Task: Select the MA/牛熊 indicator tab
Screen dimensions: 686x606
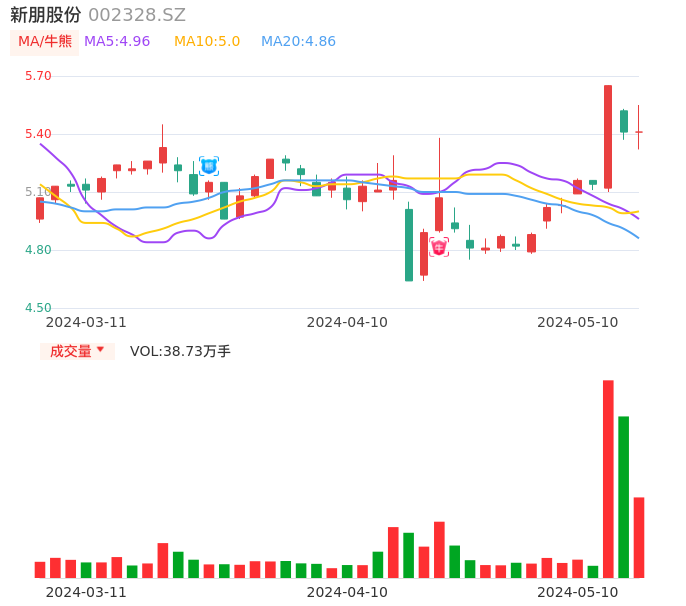Action: 45,42
